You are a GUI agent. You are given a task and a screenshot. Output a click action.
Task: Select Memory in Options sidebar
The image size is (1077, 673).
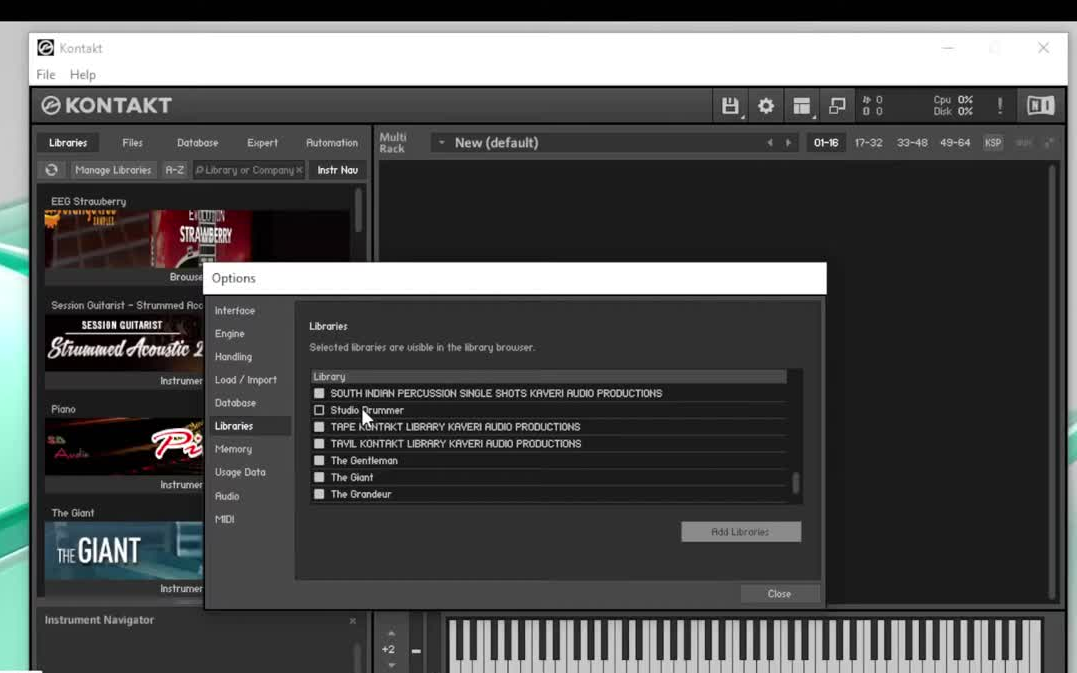(234, 449)
